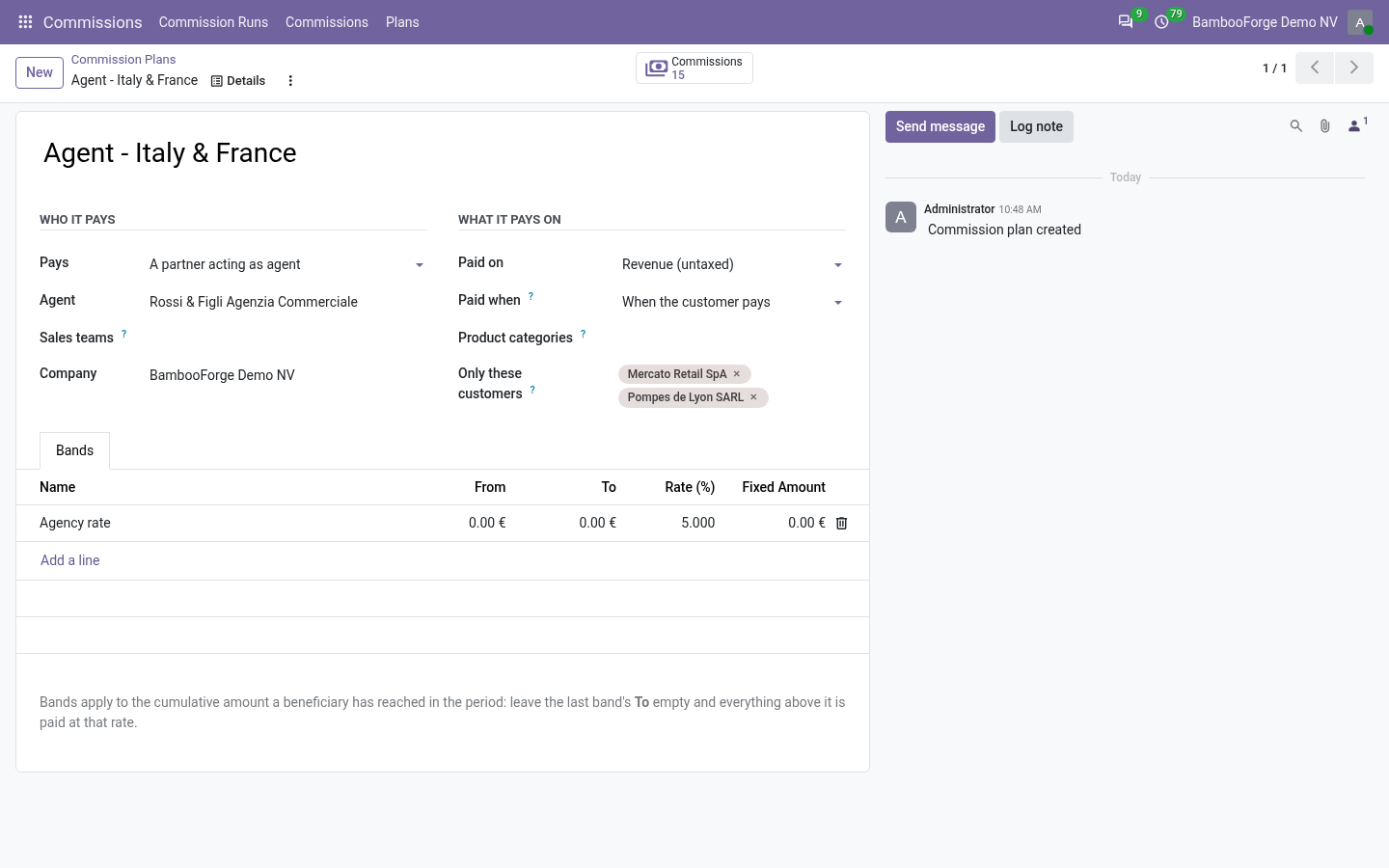
Task: Open the Commissions 15 stat button
Action: coord(694,68)
